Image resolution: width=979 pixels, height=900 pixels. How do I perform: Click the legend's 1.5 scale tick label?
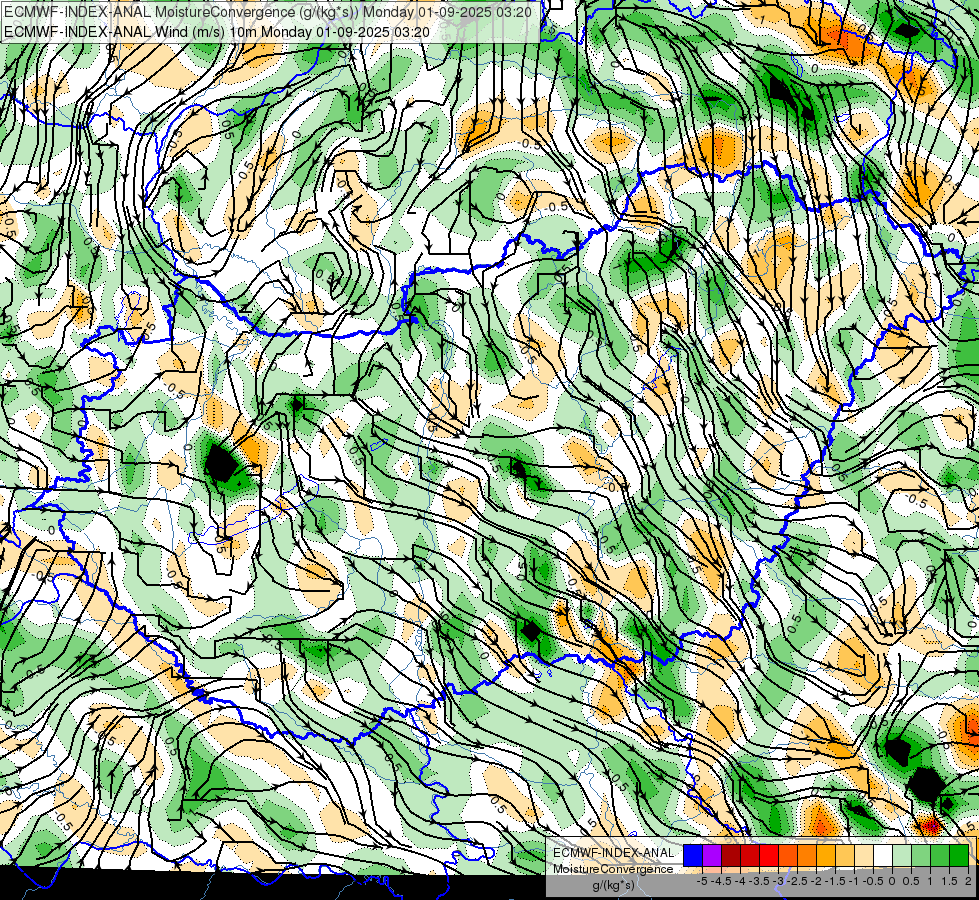click(949, 881)
